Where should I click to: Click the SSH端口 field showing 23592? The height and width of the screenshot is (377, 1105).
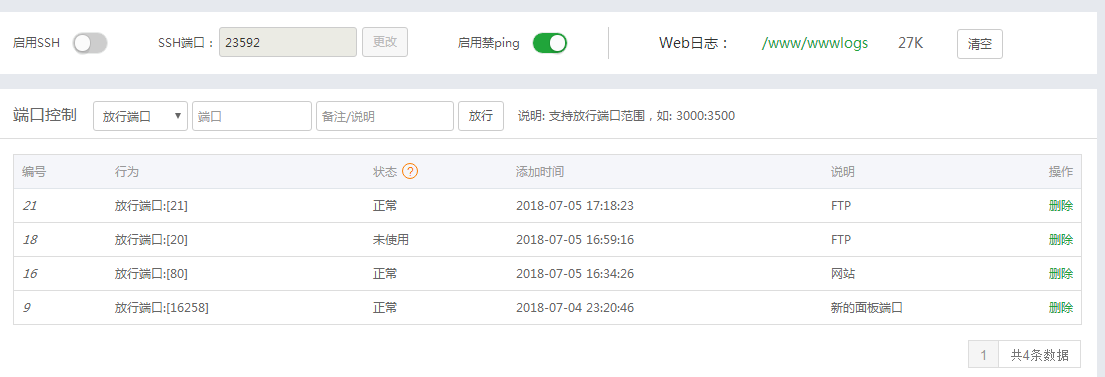click(288, 42)
